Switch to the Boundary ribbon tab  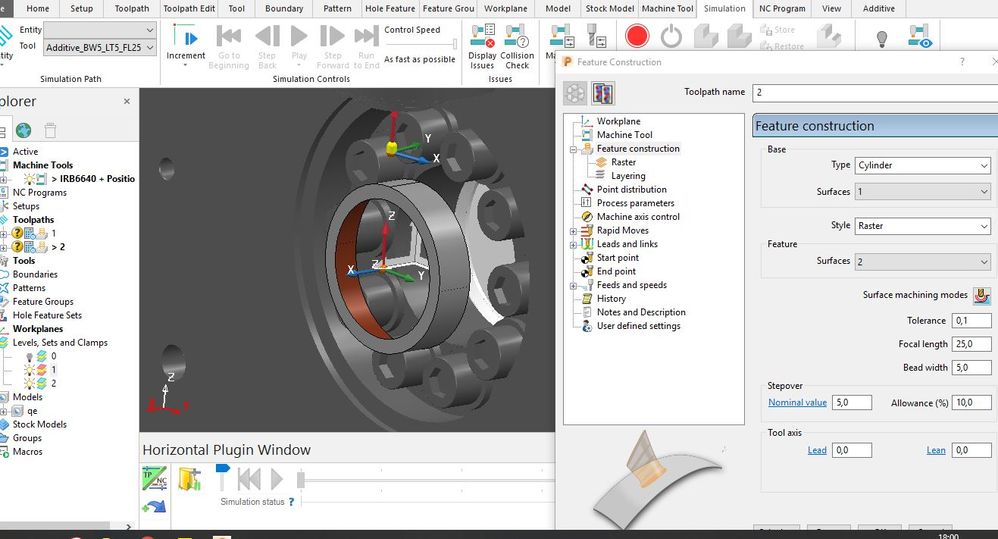pos(284,8)
